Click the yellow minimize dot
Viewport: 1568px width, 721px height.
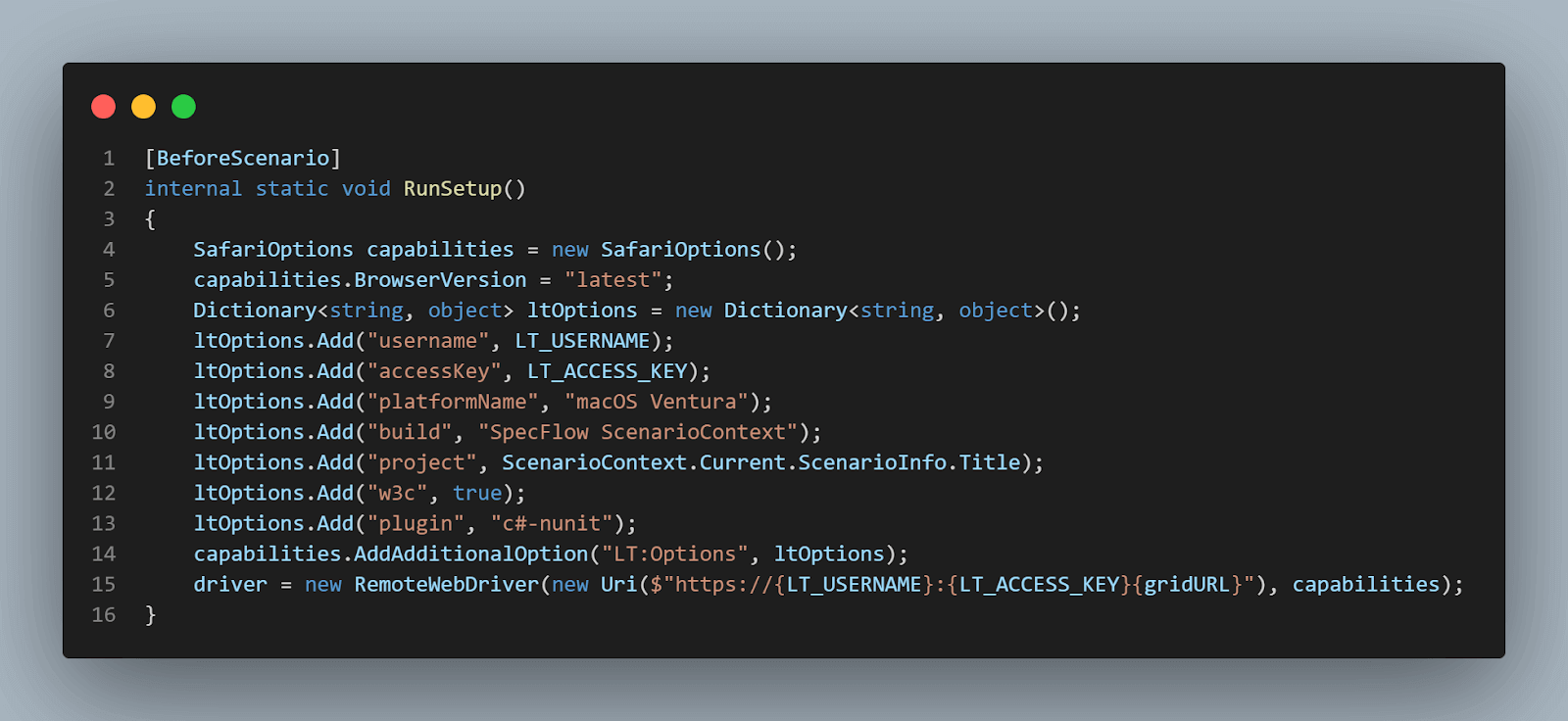point(143,107)
